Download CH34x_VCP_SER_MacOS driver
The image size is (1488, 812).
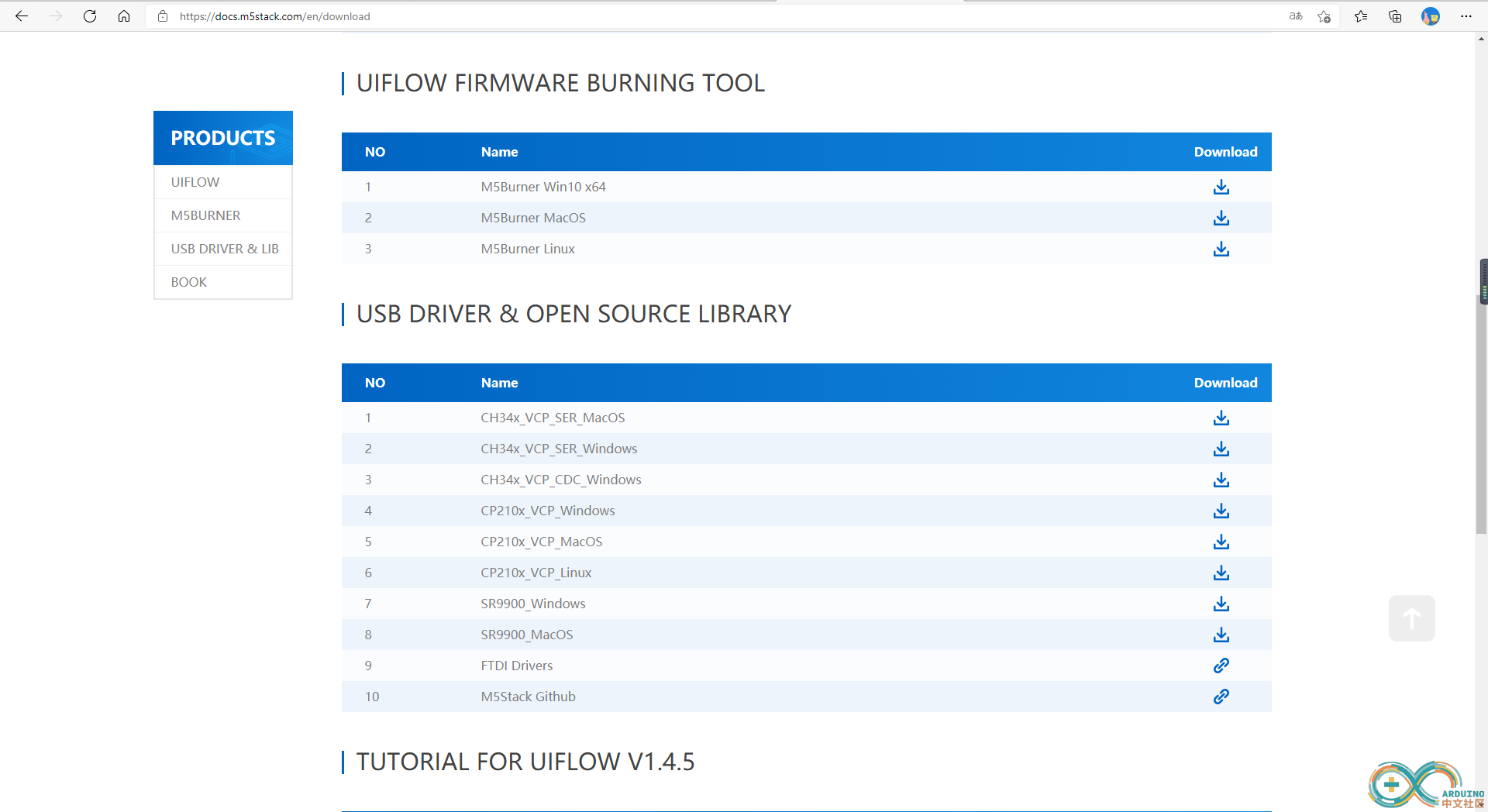(1221, 418)
